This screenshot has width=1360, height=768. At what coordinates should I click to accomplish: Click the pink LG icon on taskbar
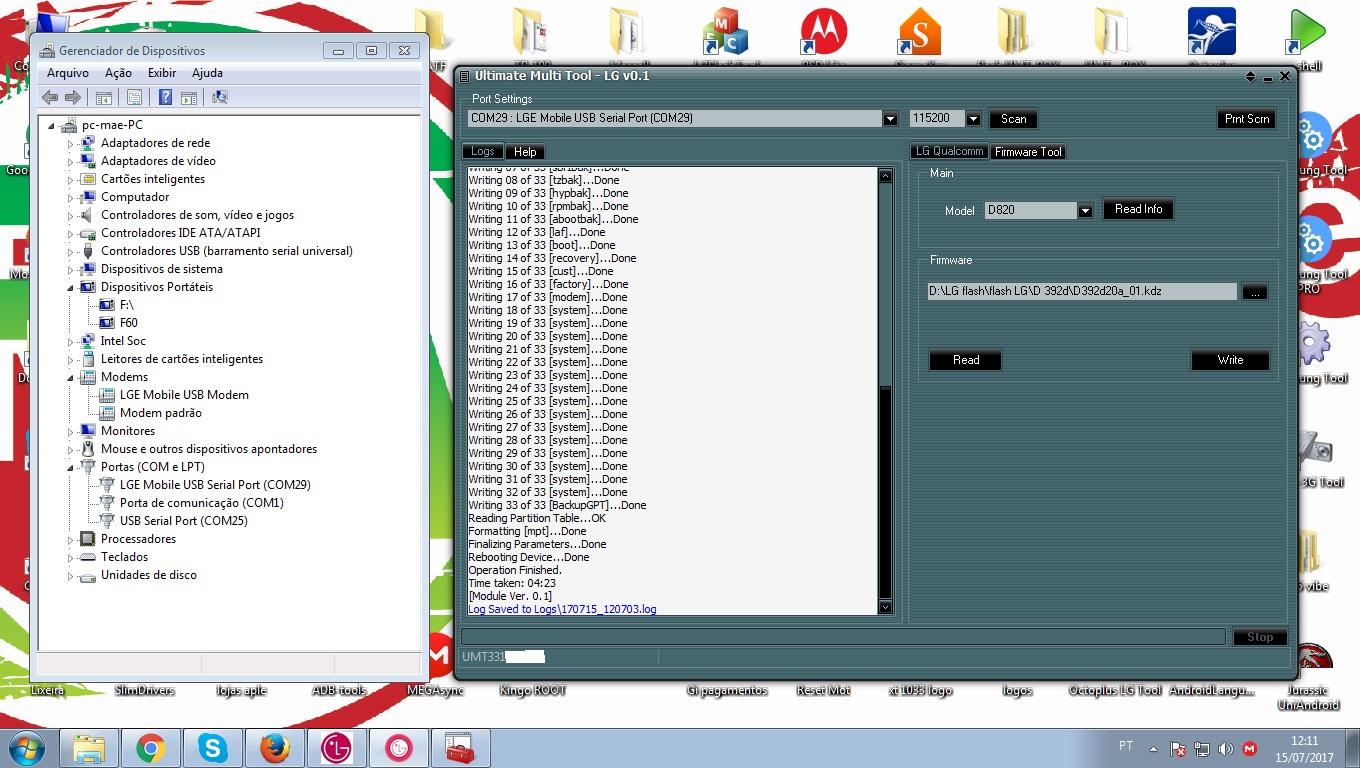coord(398,748)
